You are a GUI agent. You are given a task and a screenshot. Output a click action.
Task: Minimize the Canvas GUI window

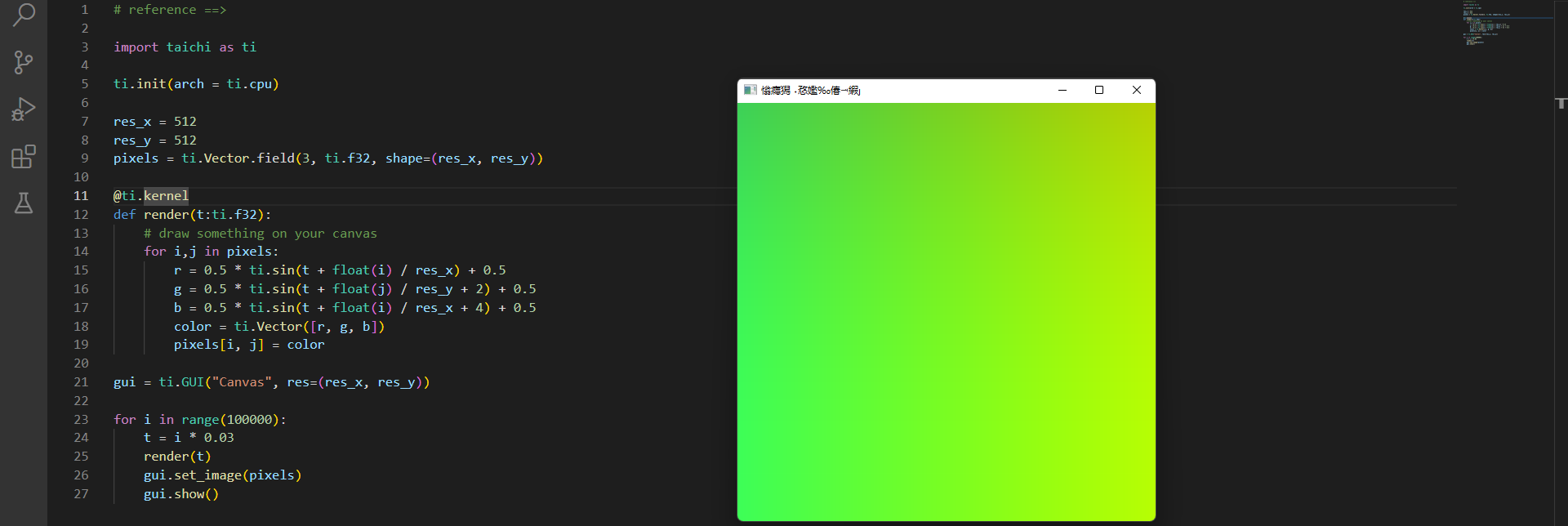click(x=1062, y=90)
